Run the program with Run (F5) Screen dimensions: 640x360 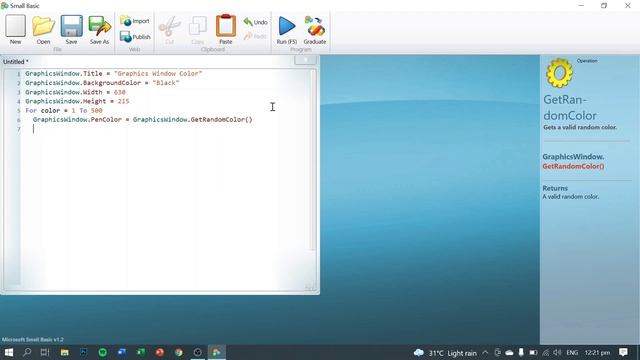287,29
